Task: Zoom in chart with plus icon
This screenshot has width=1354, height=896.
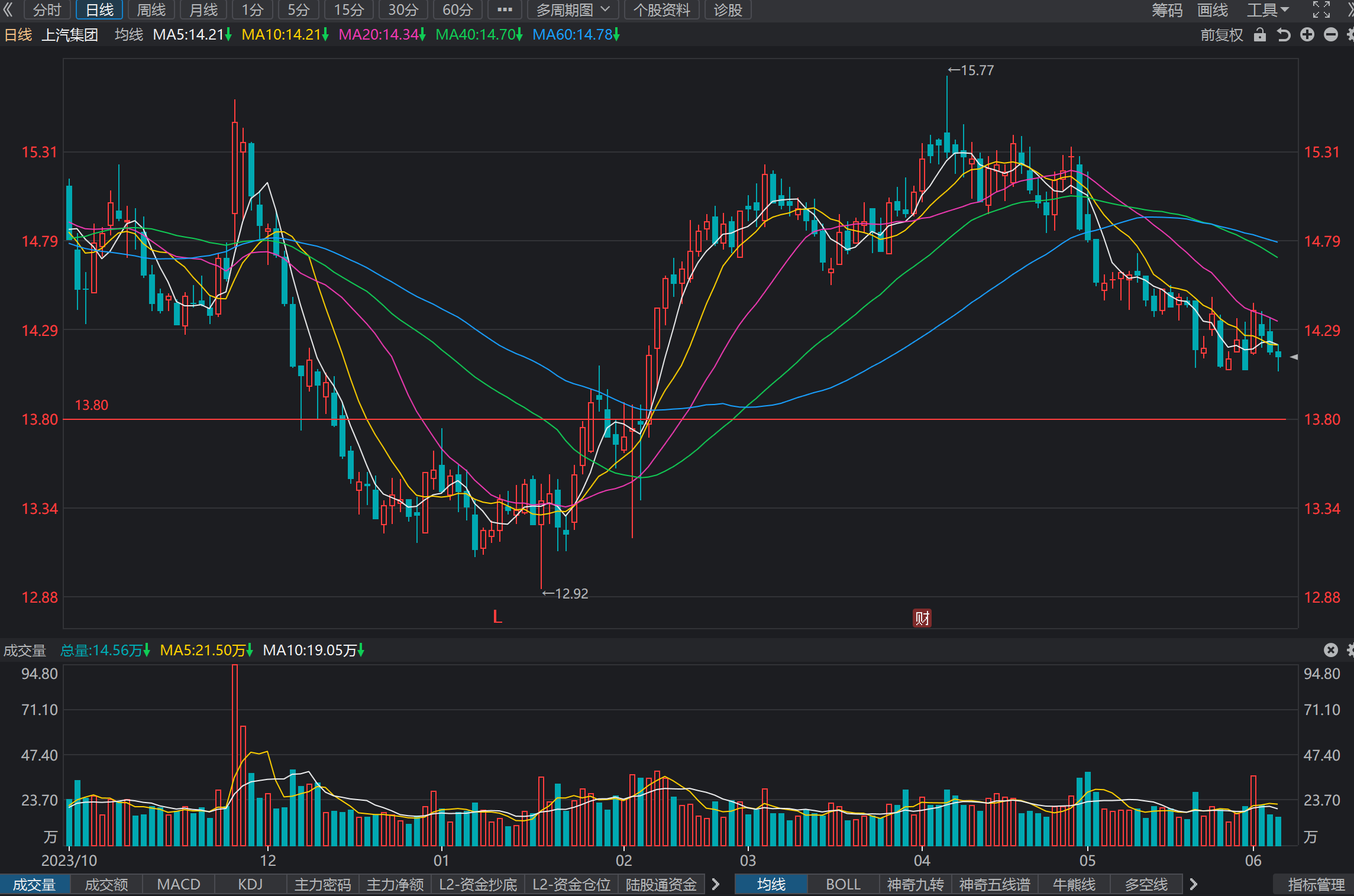Action: (1307, 35)
